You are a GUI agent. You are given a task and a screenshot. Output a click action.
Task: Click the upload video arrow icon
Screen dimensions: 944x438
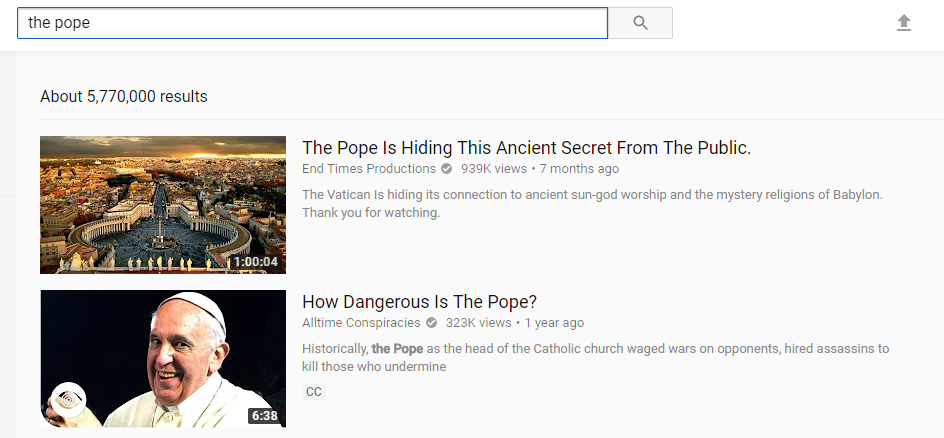[904, 23]
